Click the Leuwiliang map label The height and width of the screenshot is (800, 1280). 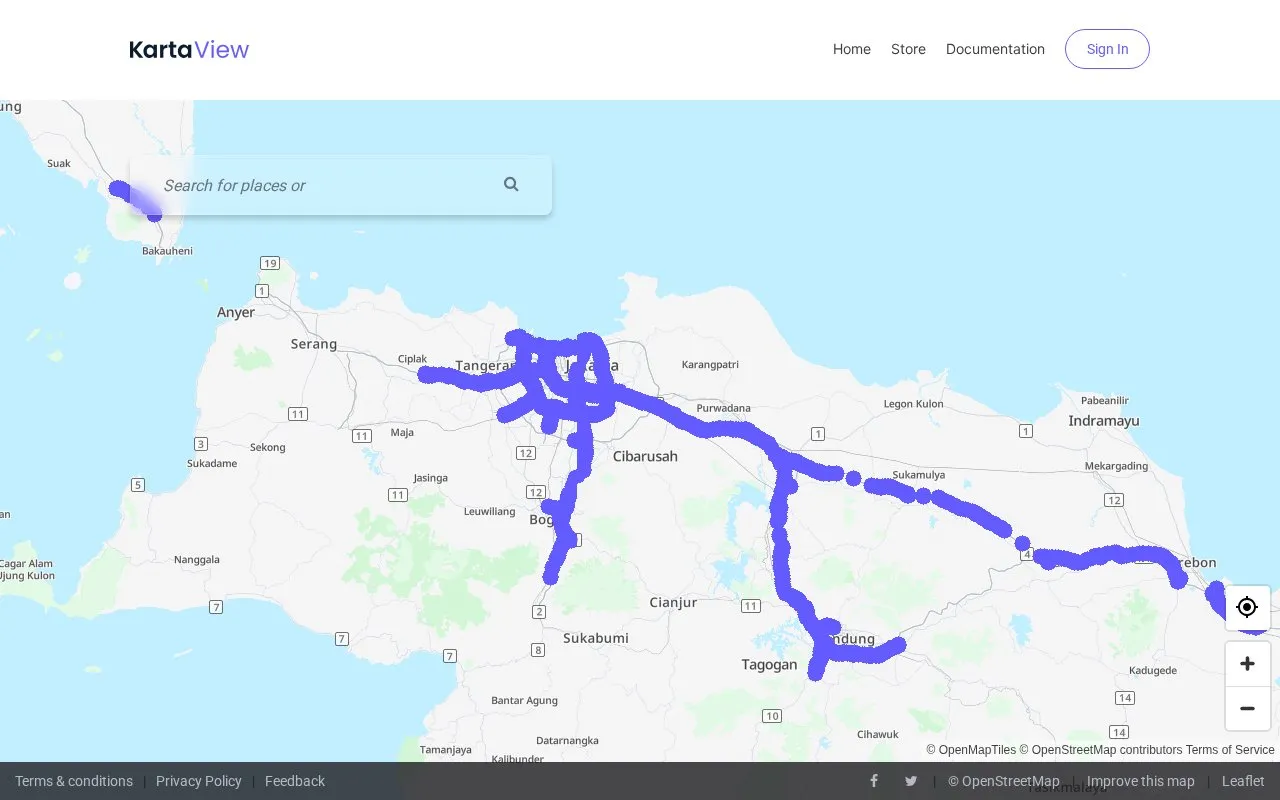[x=489, y=511]
